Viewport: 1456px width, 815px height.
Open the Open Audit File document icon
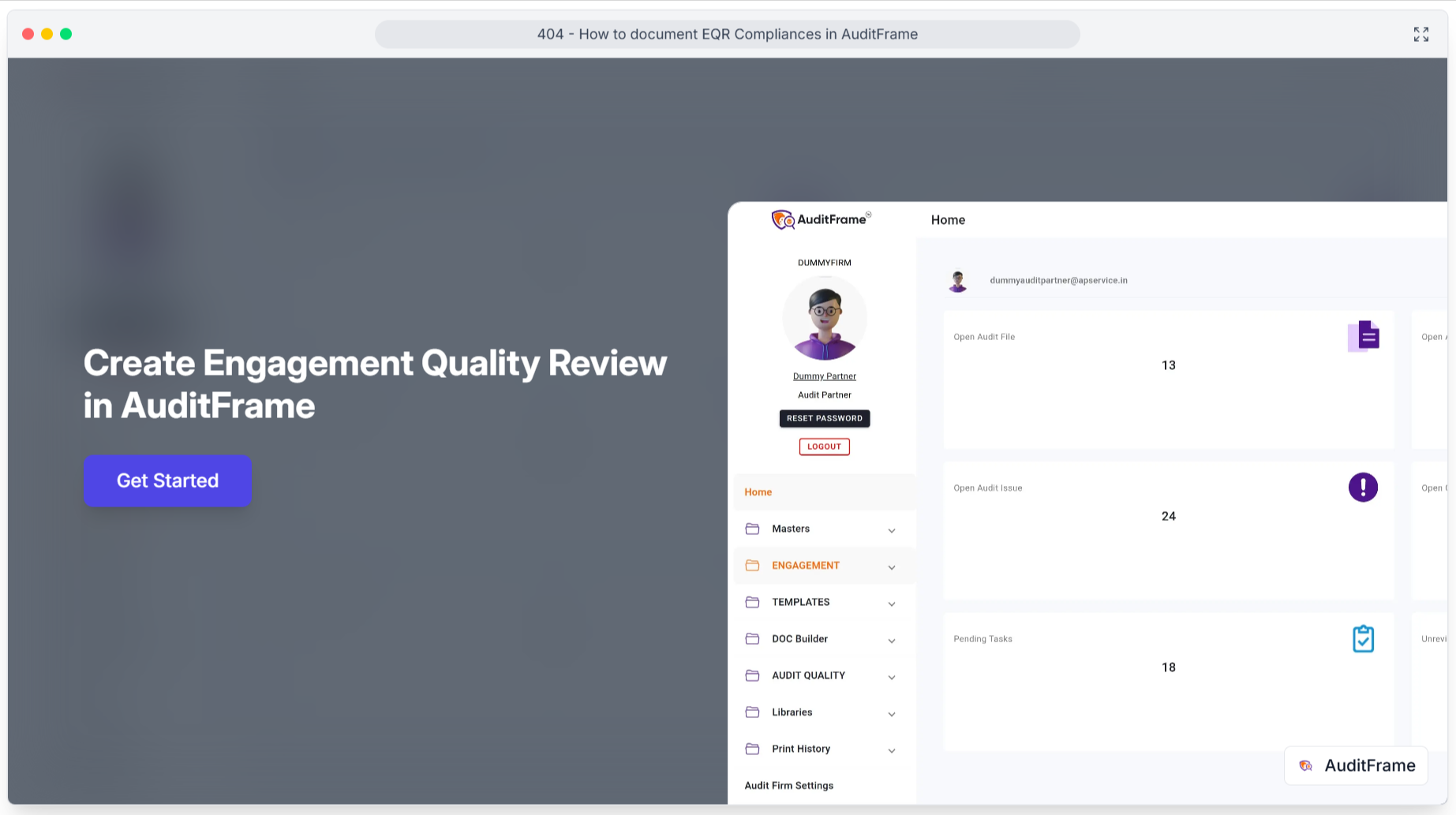click(x=1364, y=335)
